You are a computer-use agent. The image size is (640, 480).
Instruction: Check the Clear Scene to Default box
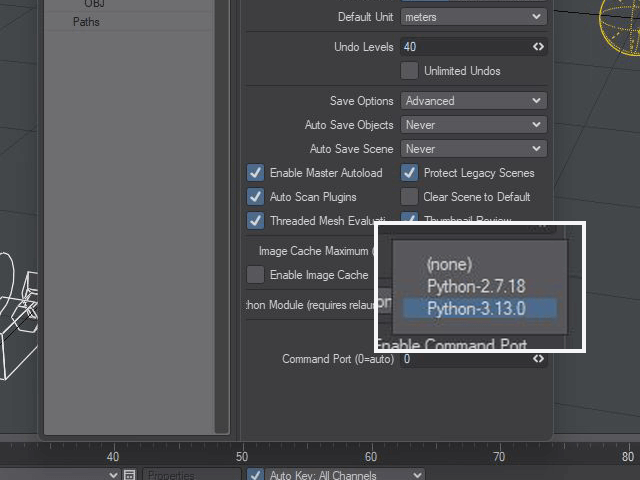(409, 197)
